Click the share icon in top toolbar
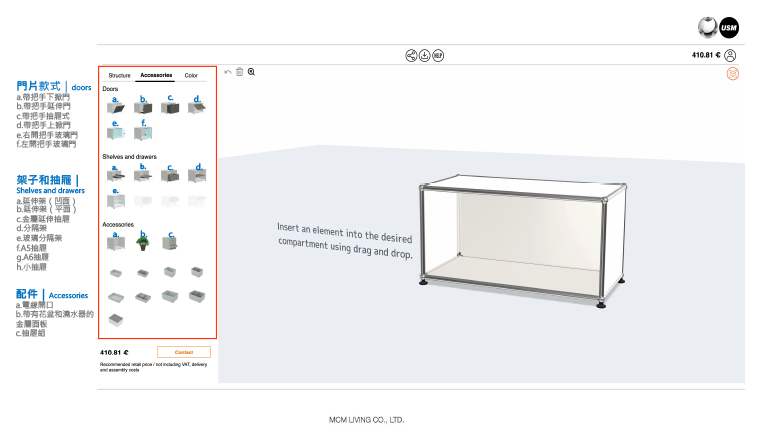 pos(411,55)
